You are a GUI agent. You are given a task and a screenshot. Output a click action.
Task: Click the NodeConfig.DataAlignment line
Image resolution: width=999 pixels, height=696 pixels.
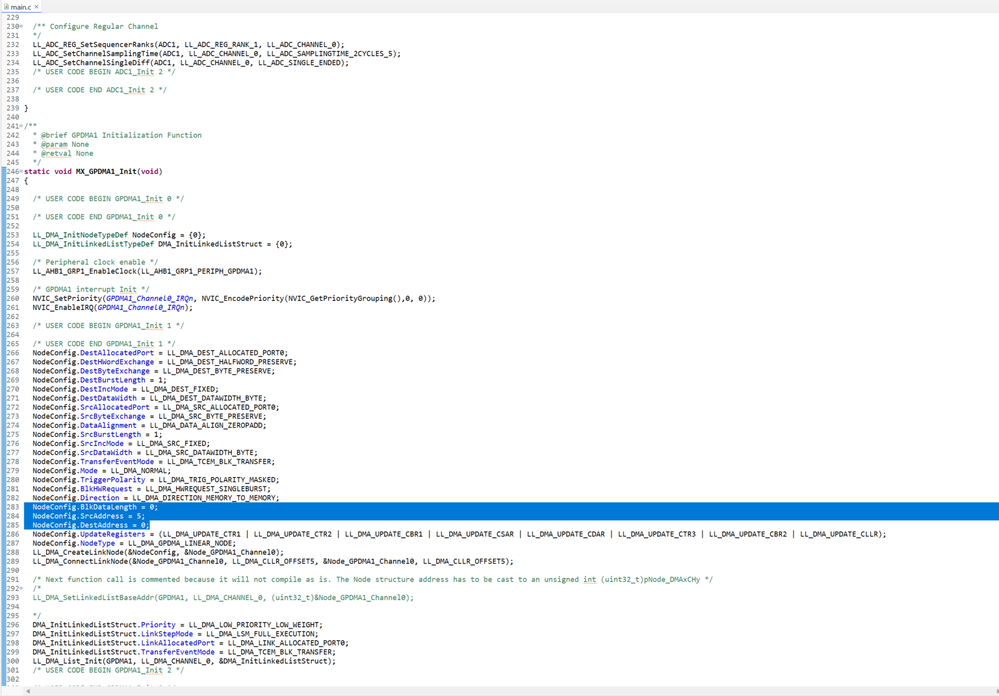[x=150, y=425]
